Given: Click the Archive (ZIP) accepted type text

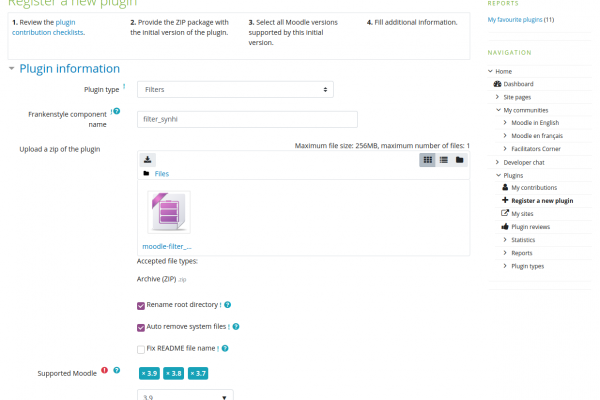Looking at the screenshot, I should [157, 279].
